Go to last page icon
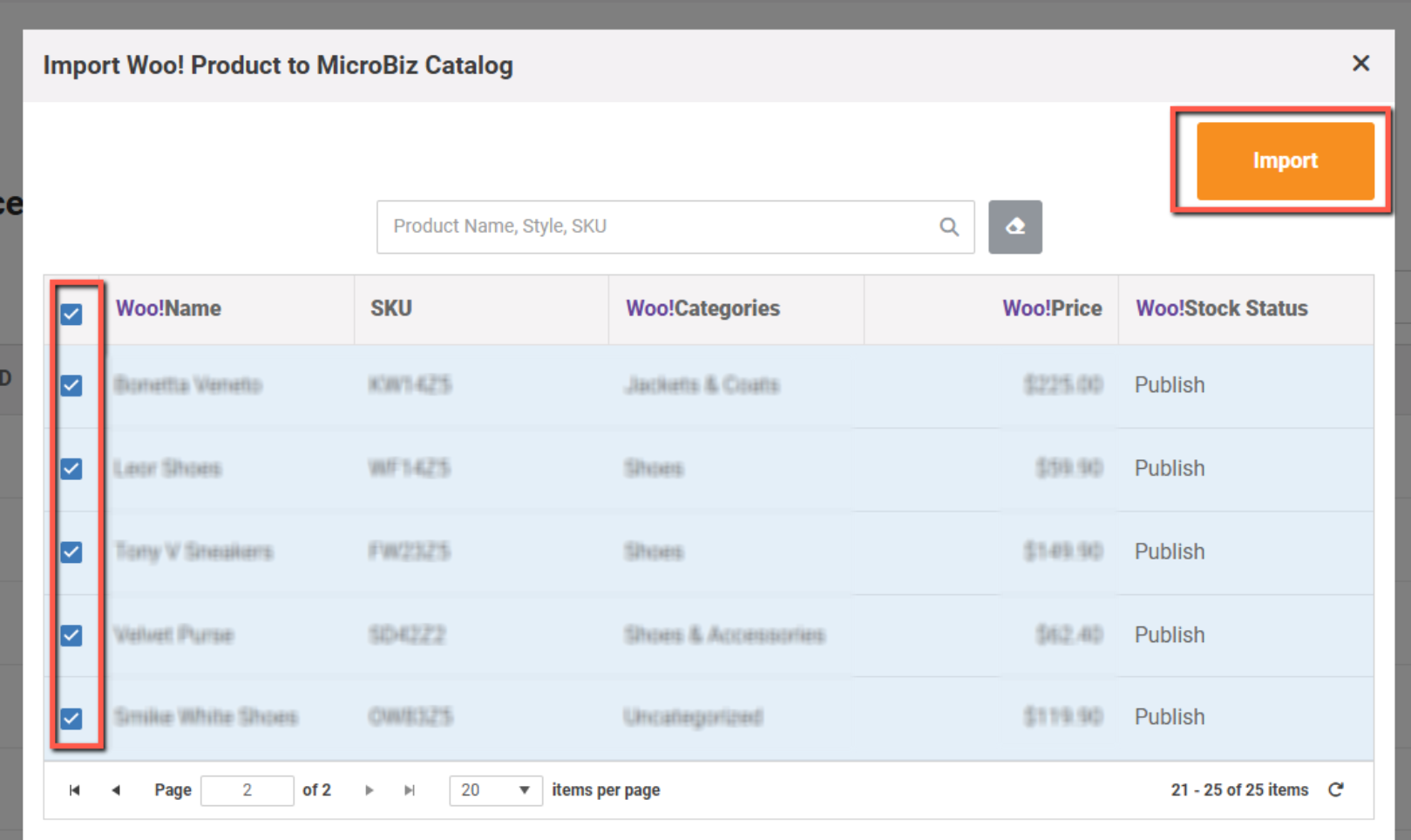The image size is (1411, 840). [410, 790]
